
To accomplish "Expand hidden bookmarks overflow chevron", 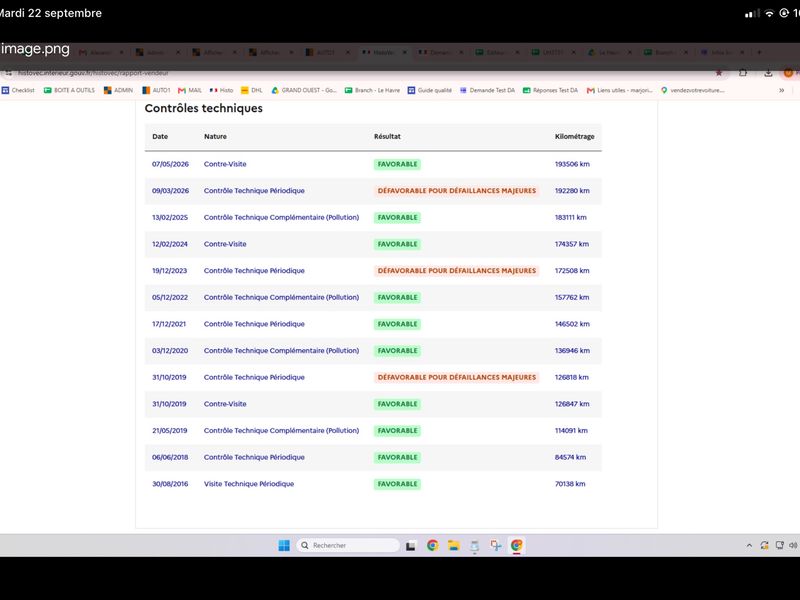I will point(781,90).
